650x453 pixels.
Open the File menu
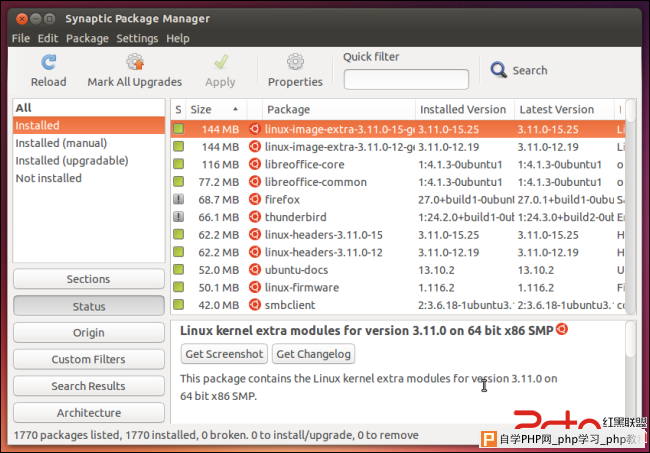[x=21, y=39]
